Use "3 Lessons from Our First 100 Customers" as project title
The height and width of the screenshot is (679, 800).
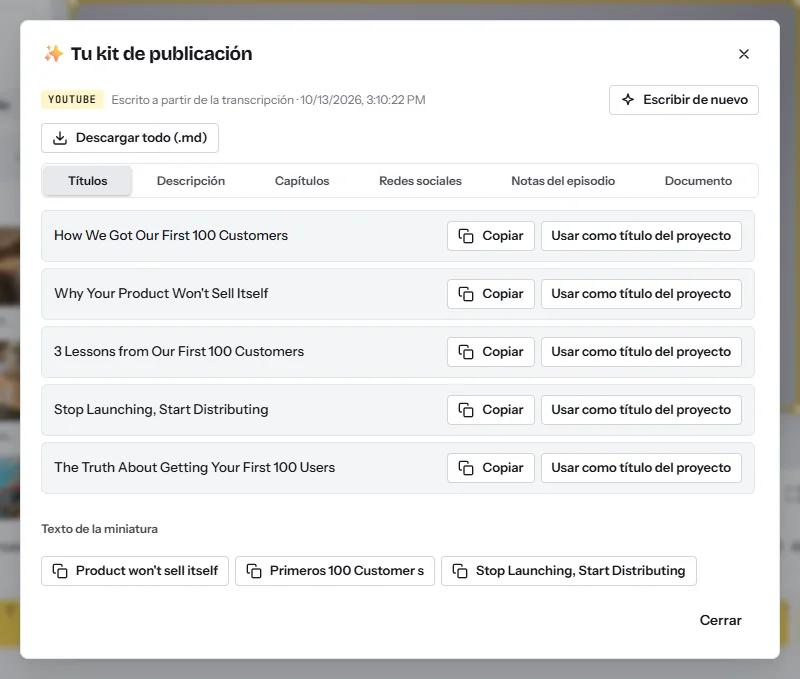[641, 352]
